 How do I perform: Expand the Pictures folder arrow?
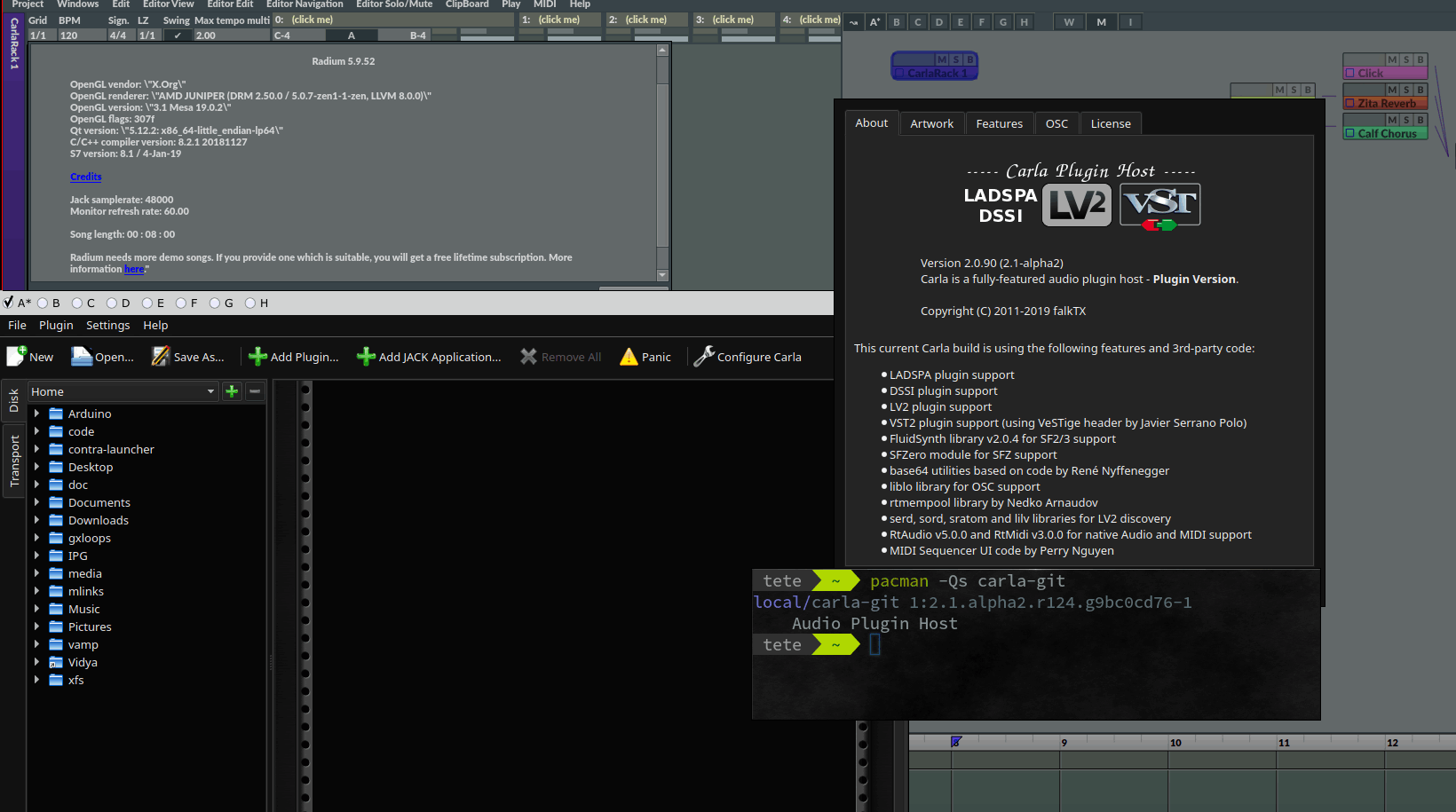(x=36, y=627)
